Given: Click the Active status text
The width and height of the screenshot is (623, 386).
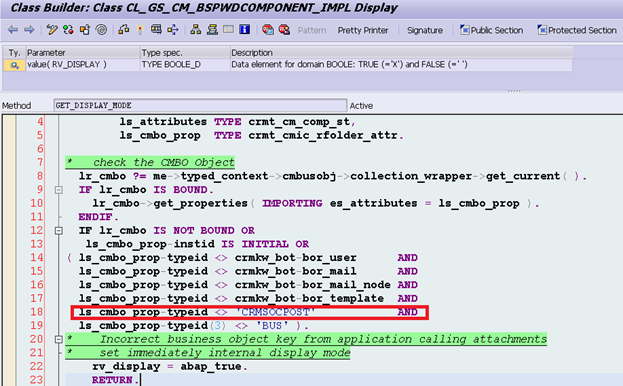Looking at the screenshot, I should pos(361,106).
